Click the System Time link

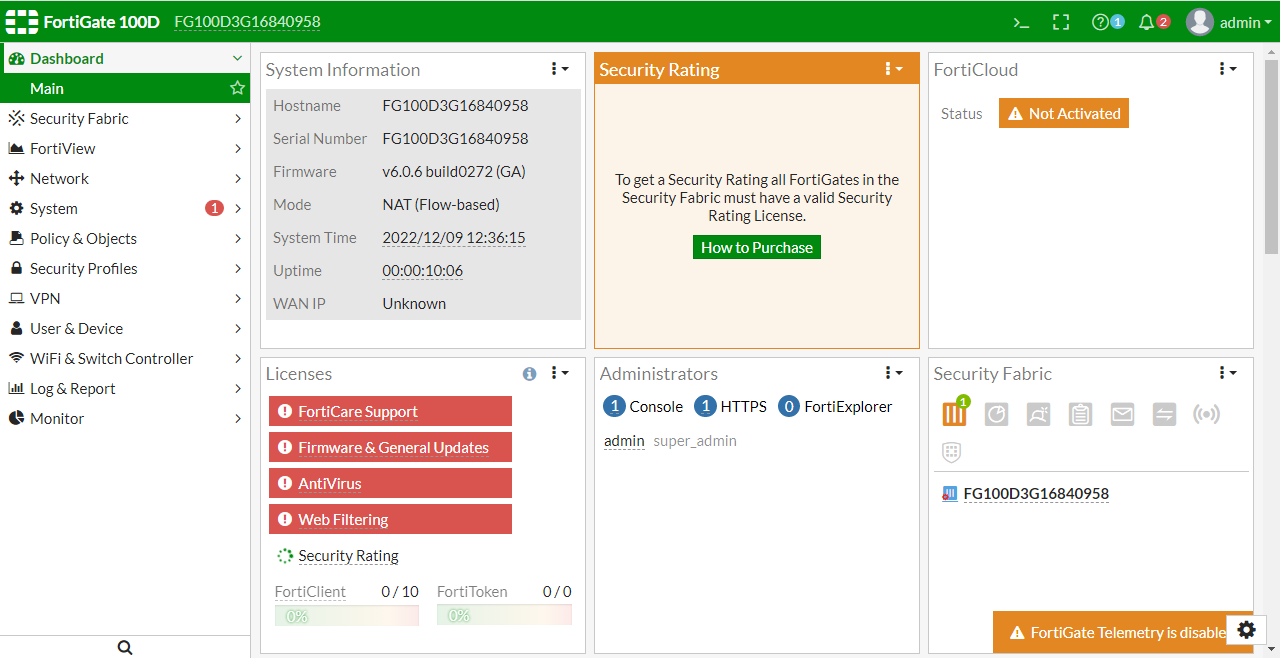454,238
